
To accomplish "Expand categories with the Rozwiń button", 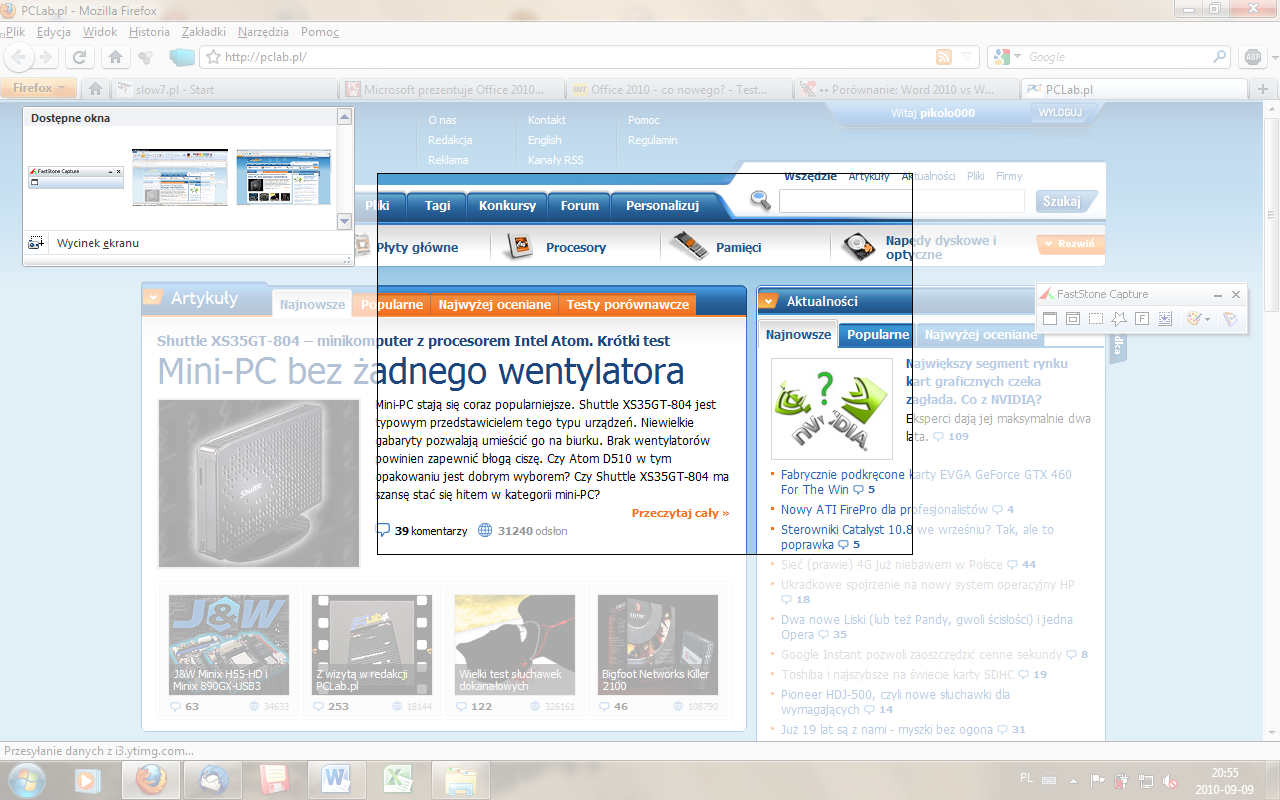I will click(x=1070, y=243).
